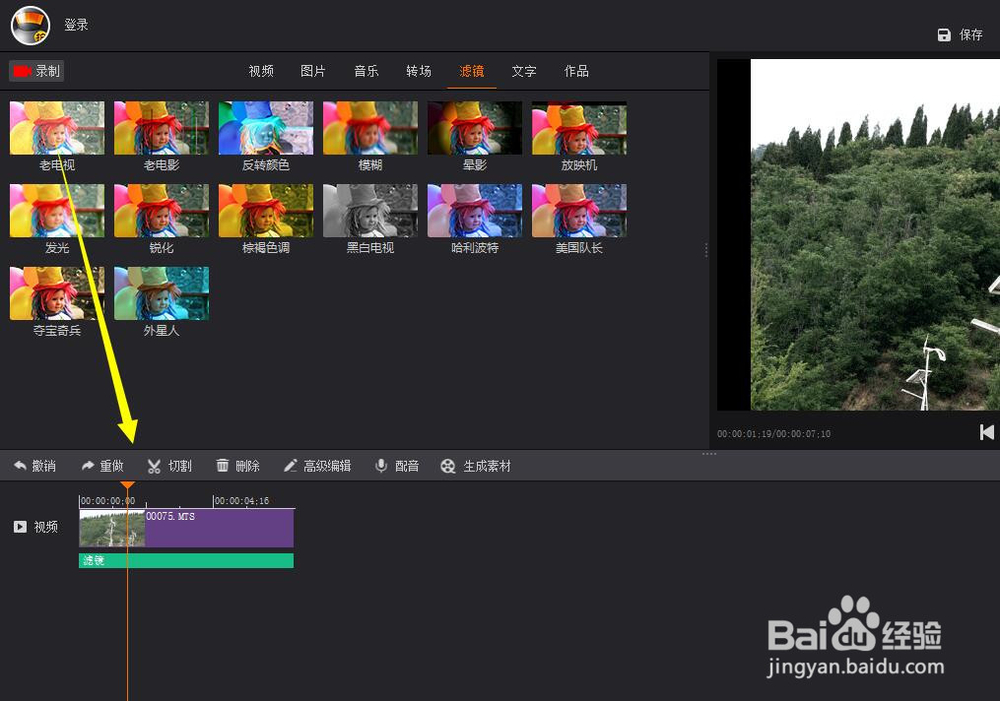Select the 黑白电视 filter thumbnail
The height and width of the screenshot is (701, 1000).
pyautogui.click(x=371, y=210)
